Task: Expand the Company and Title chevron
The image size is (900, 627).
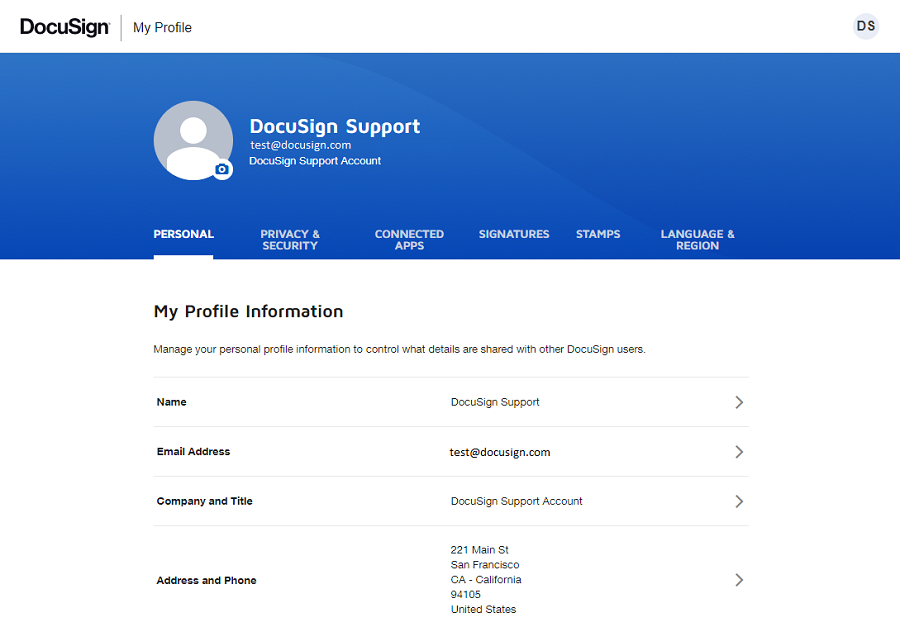Action: click(x=739, y=501)
